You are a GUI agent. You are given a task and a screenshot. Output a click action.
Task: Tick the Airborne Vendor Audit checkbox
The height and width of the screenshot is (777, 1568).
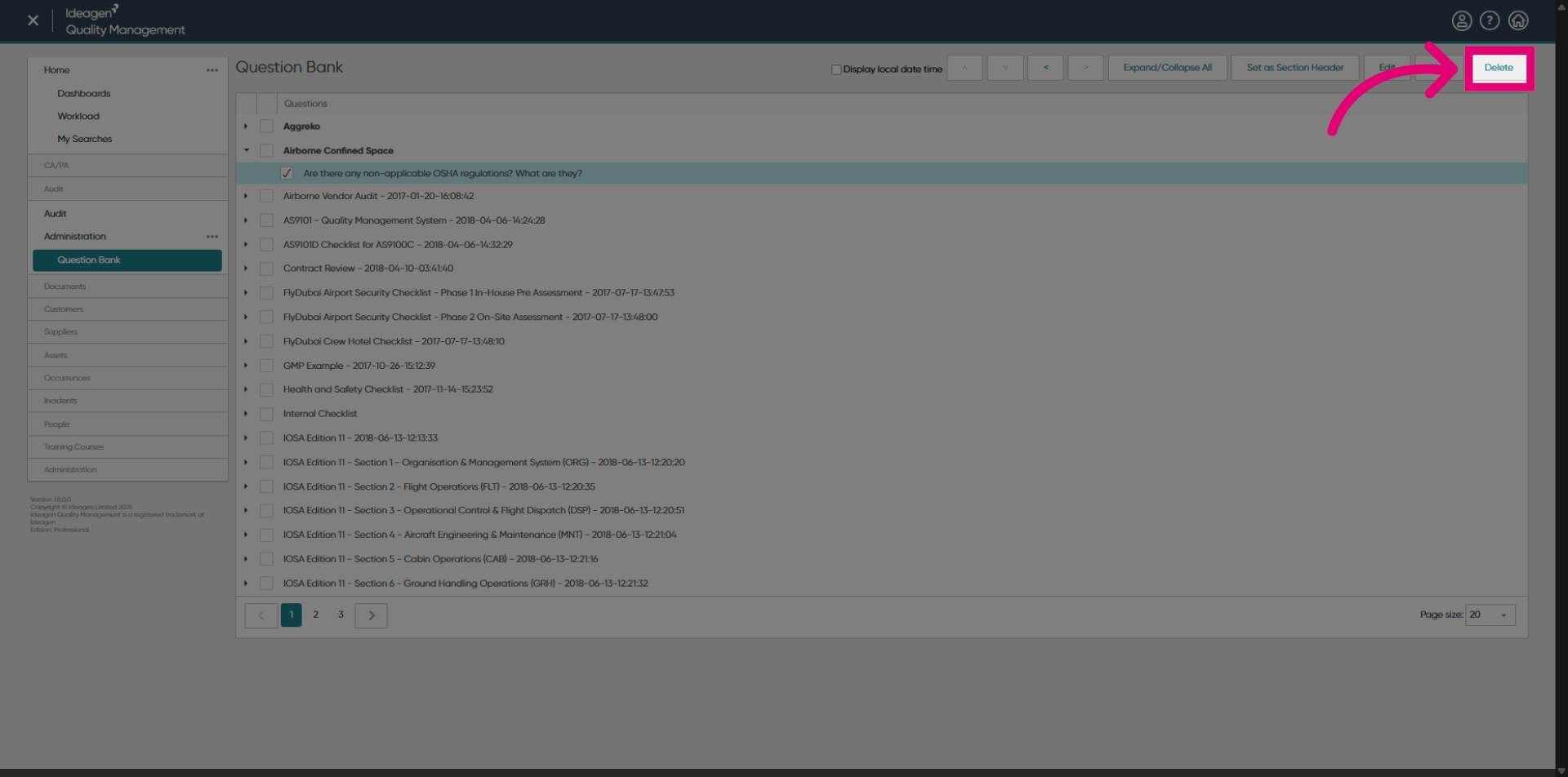(266, 196)
